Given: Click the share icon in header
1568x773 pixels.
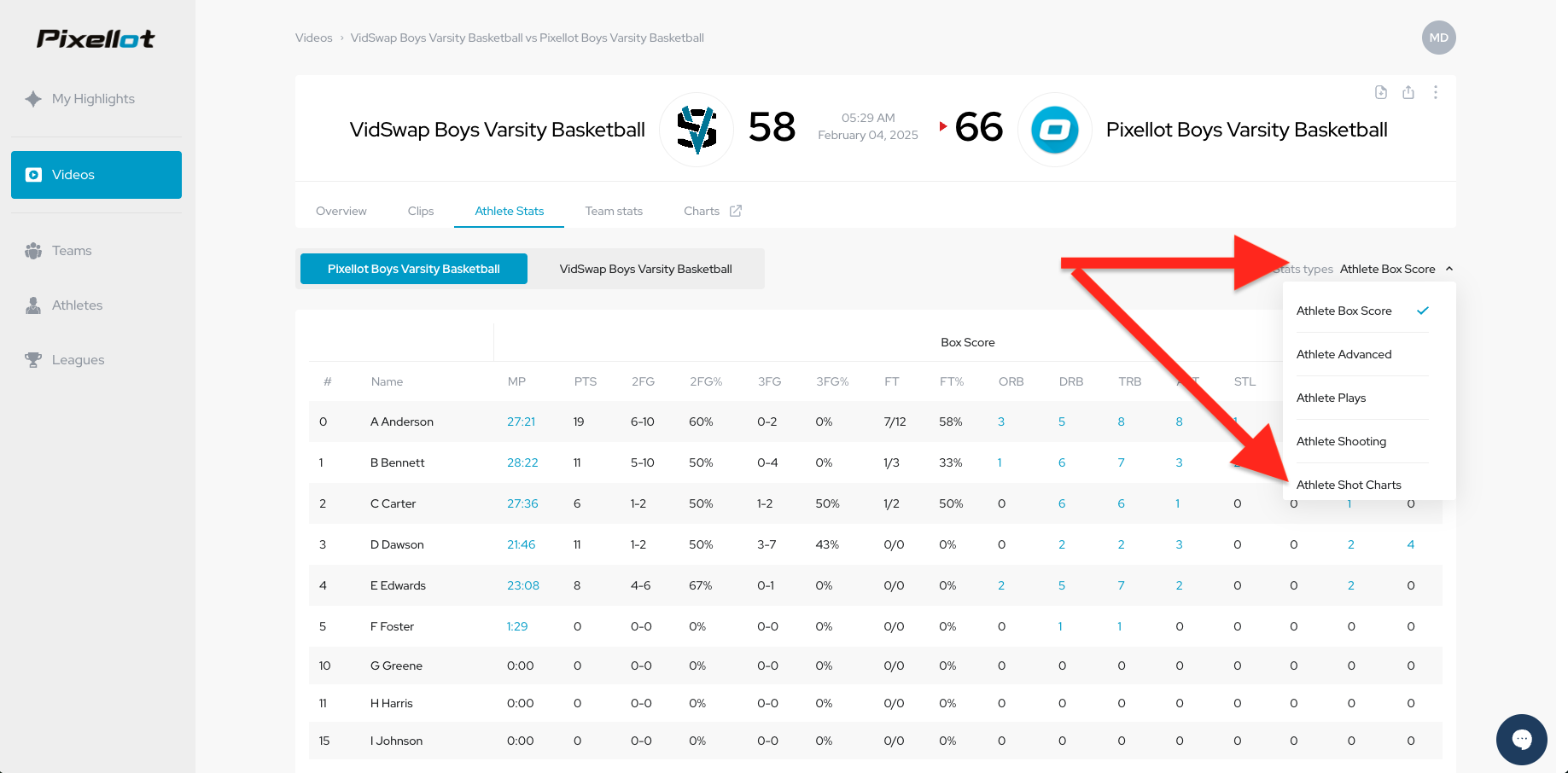Looking at the screenshot, I should (1408, 92).
